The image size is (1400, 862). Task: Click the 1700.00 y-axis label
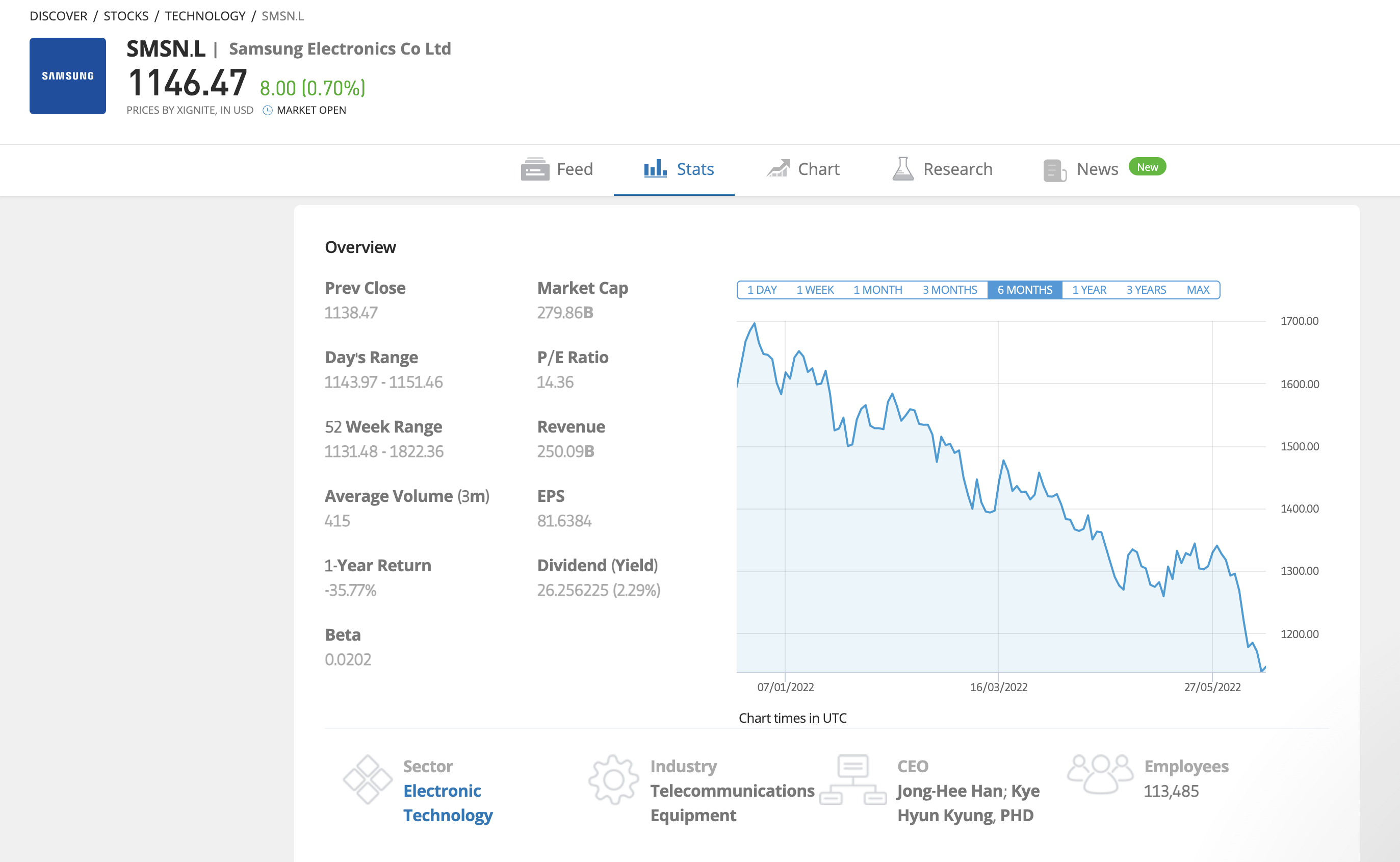click(1300, 321)
